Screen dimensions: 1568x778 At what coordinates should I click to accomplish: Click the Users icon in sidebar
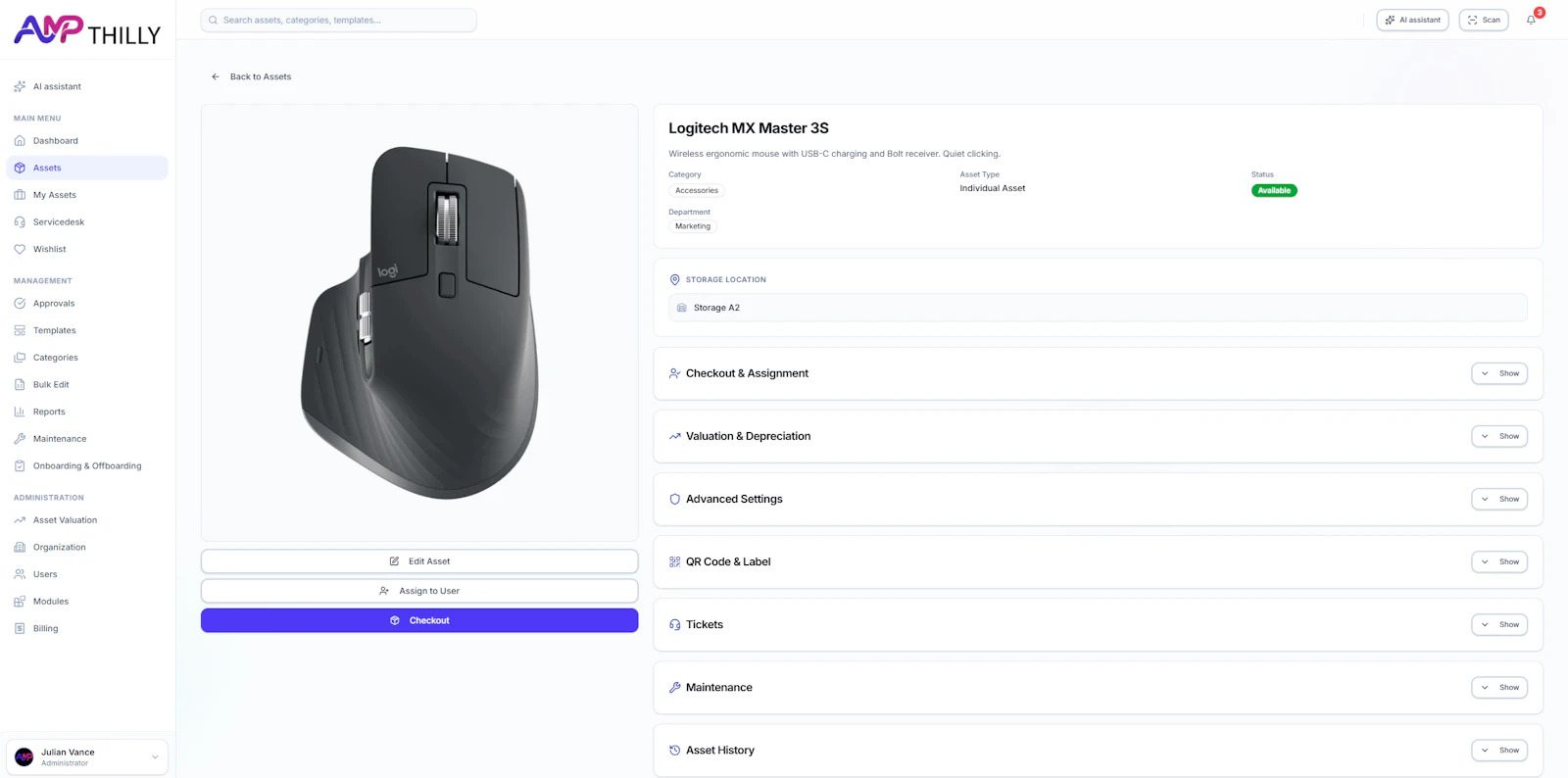pos(20,574)
